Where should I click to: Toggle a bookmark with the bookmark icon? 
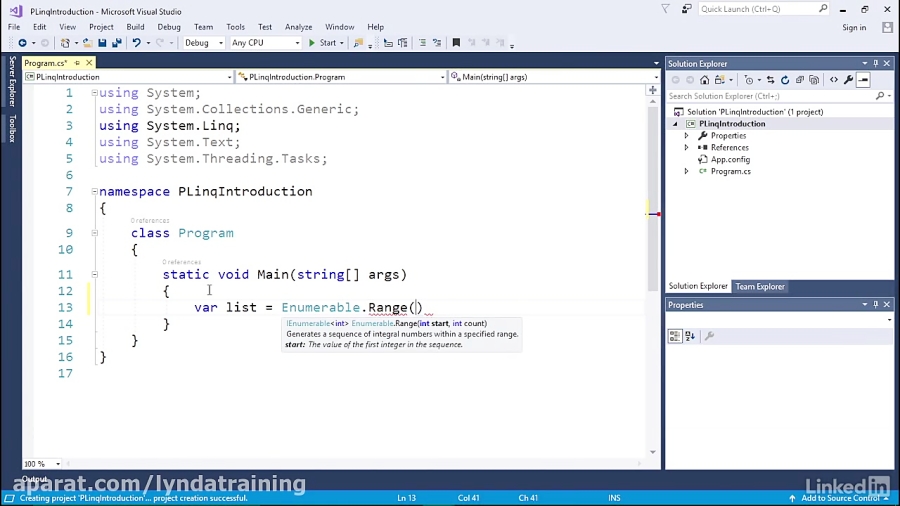[456, 43]
